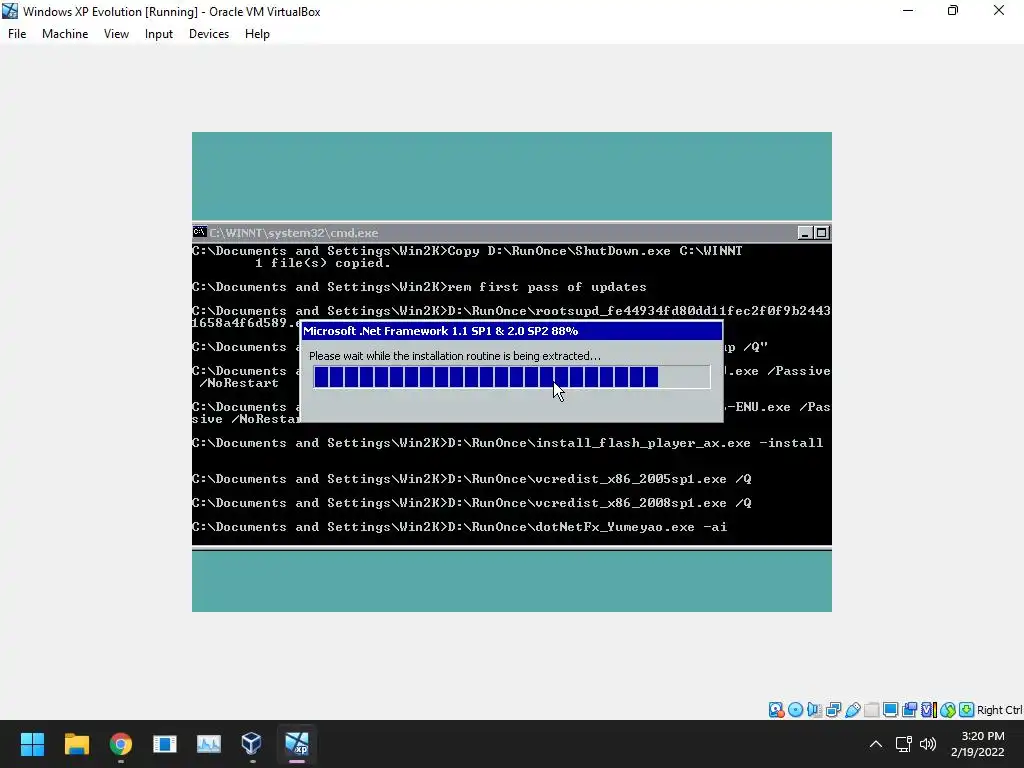
Task: Open File Explorer from the taskbar
Action: (x=76, y=744)
